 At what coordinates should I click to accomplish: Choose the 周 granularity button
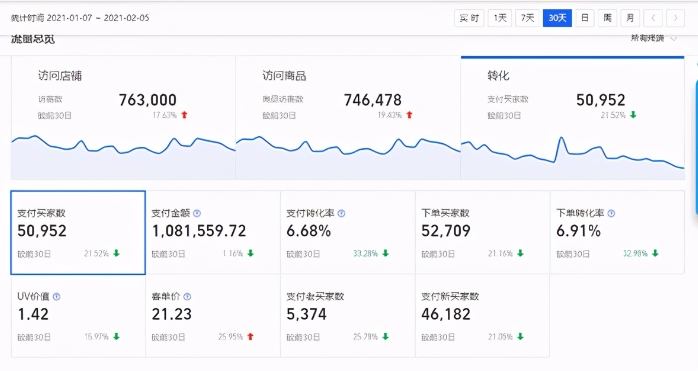pos(607,18)
